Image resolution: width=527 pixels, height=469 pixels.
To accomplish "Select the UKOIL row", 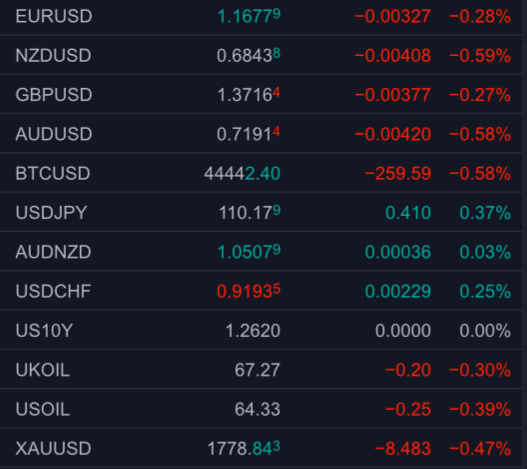I will (261, 370).
